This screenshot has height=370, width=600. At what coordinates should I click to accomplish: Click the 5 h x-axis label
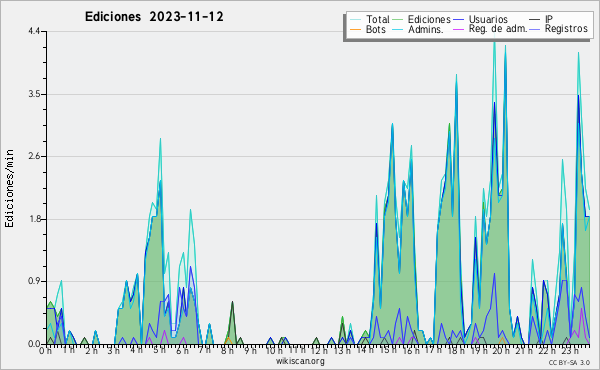(159, 351)
